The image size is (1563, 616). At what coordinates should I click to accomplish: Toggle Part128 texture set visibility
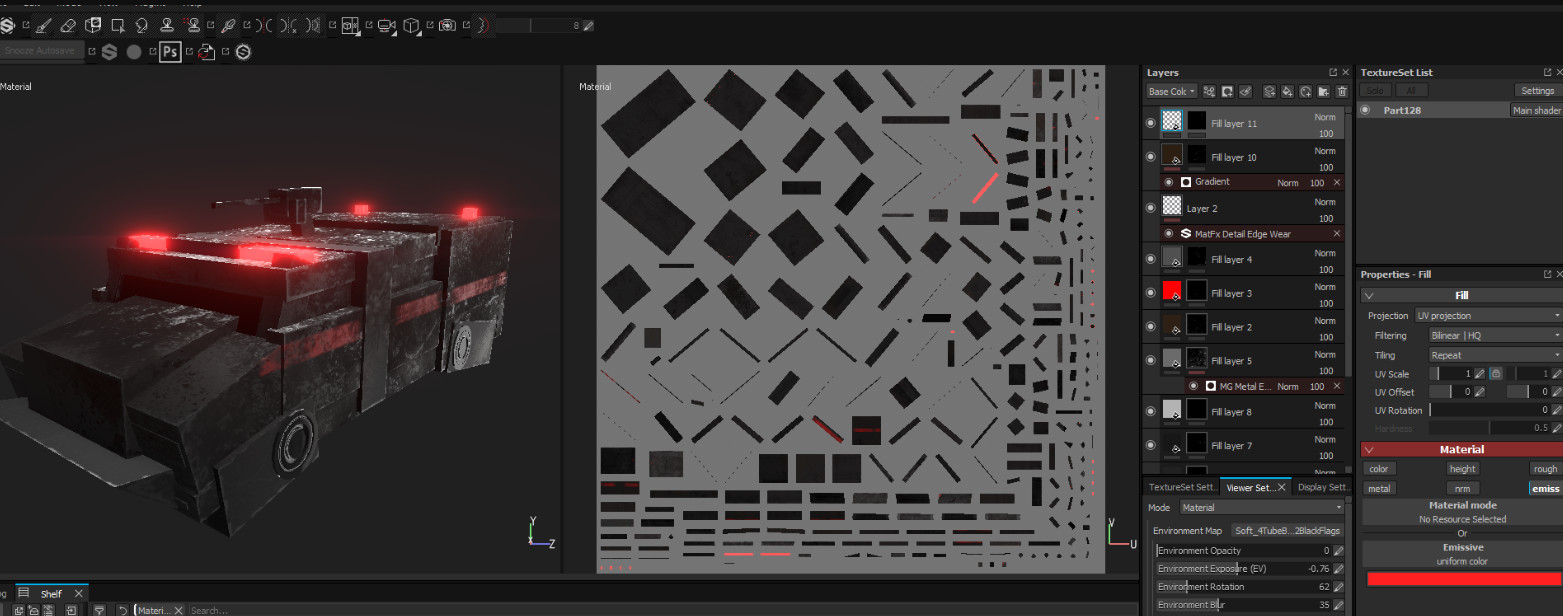tap(1366, 110)
